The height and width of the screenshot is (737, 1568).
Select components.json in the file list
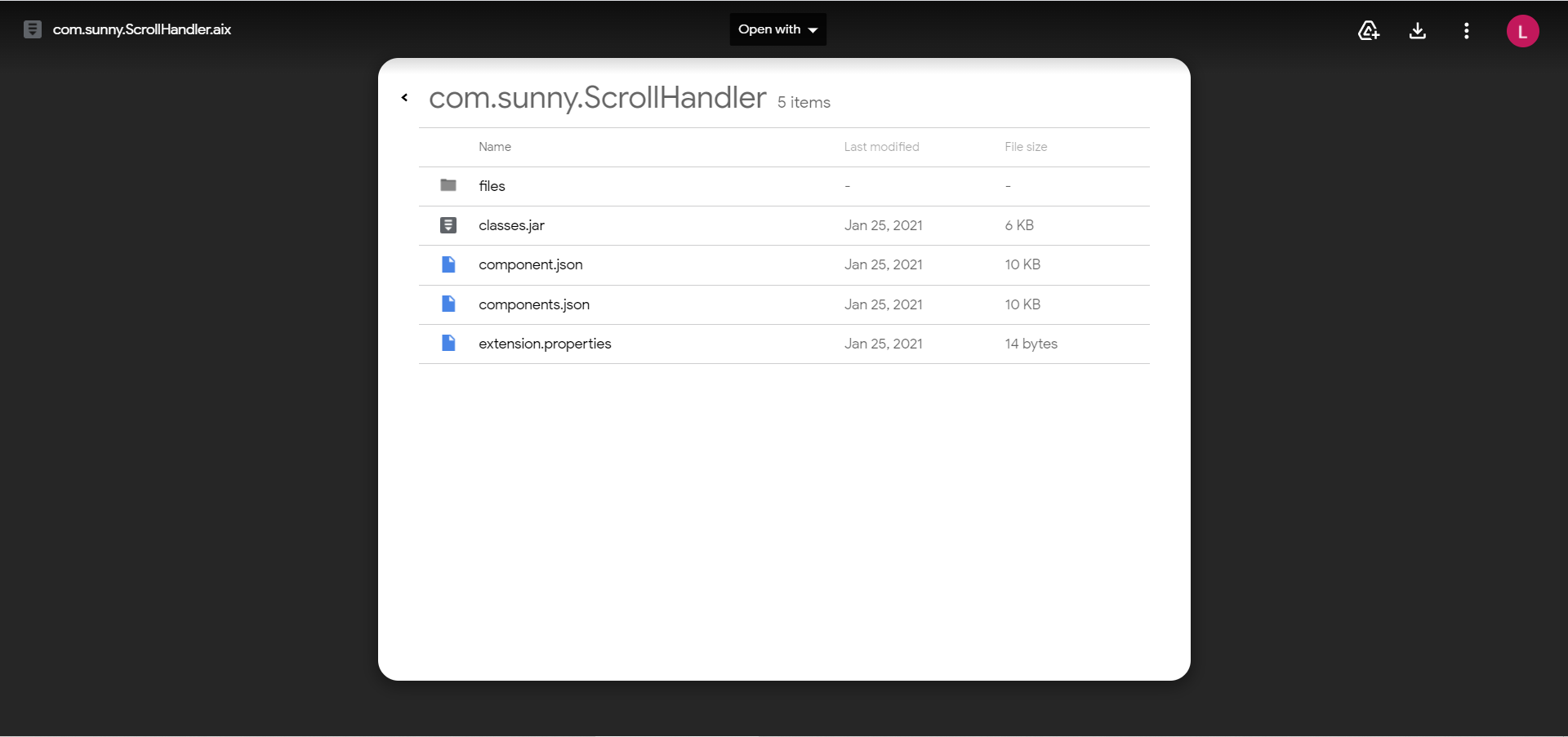pos(534,304)
